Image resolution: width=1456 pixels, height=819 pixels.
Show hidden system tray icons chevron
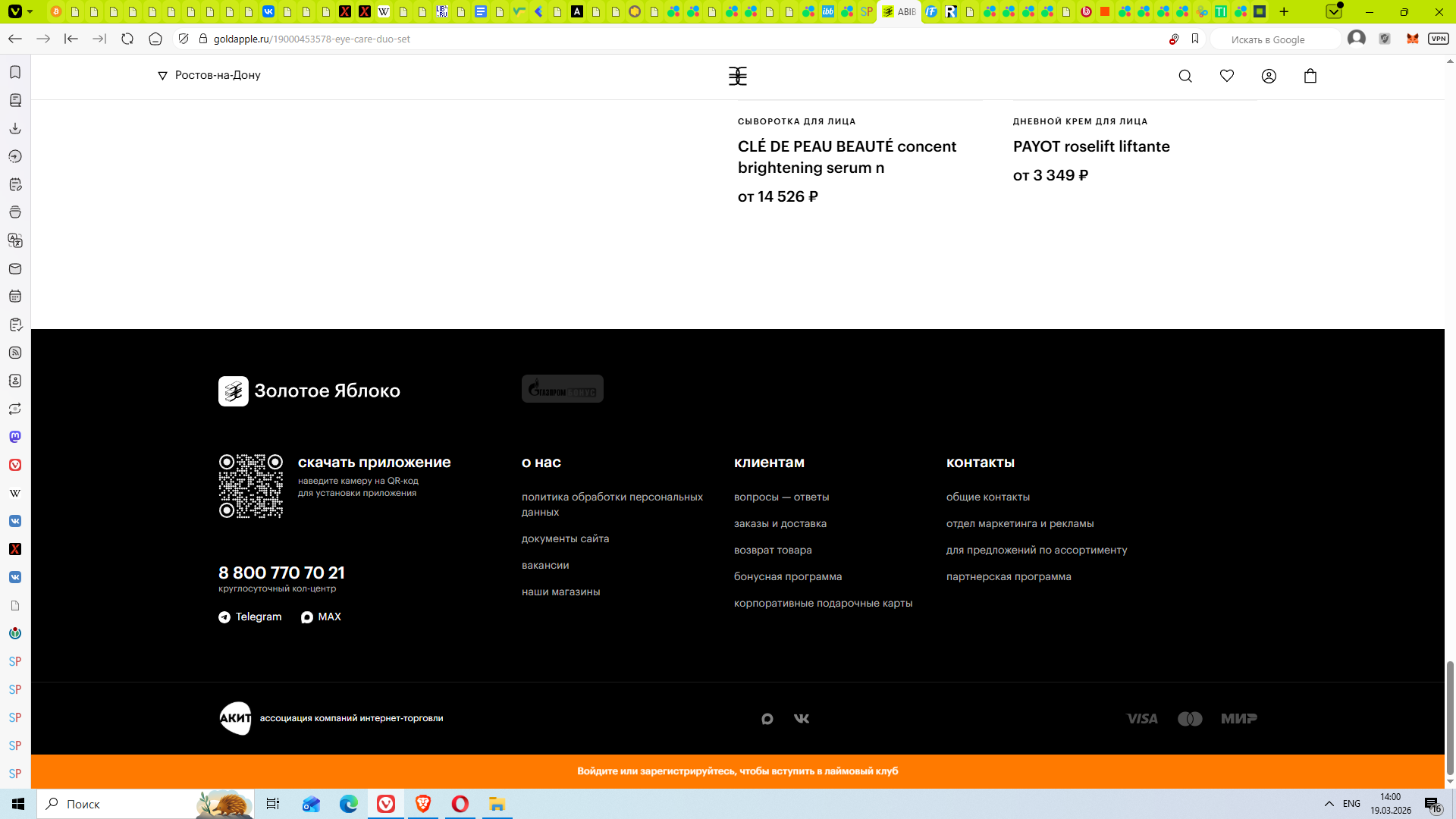pos(1329,804)
